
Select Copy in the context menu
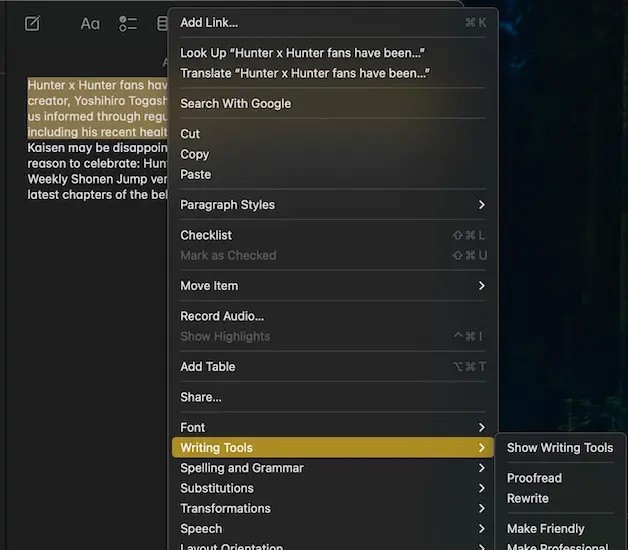(x=195, y=154)
